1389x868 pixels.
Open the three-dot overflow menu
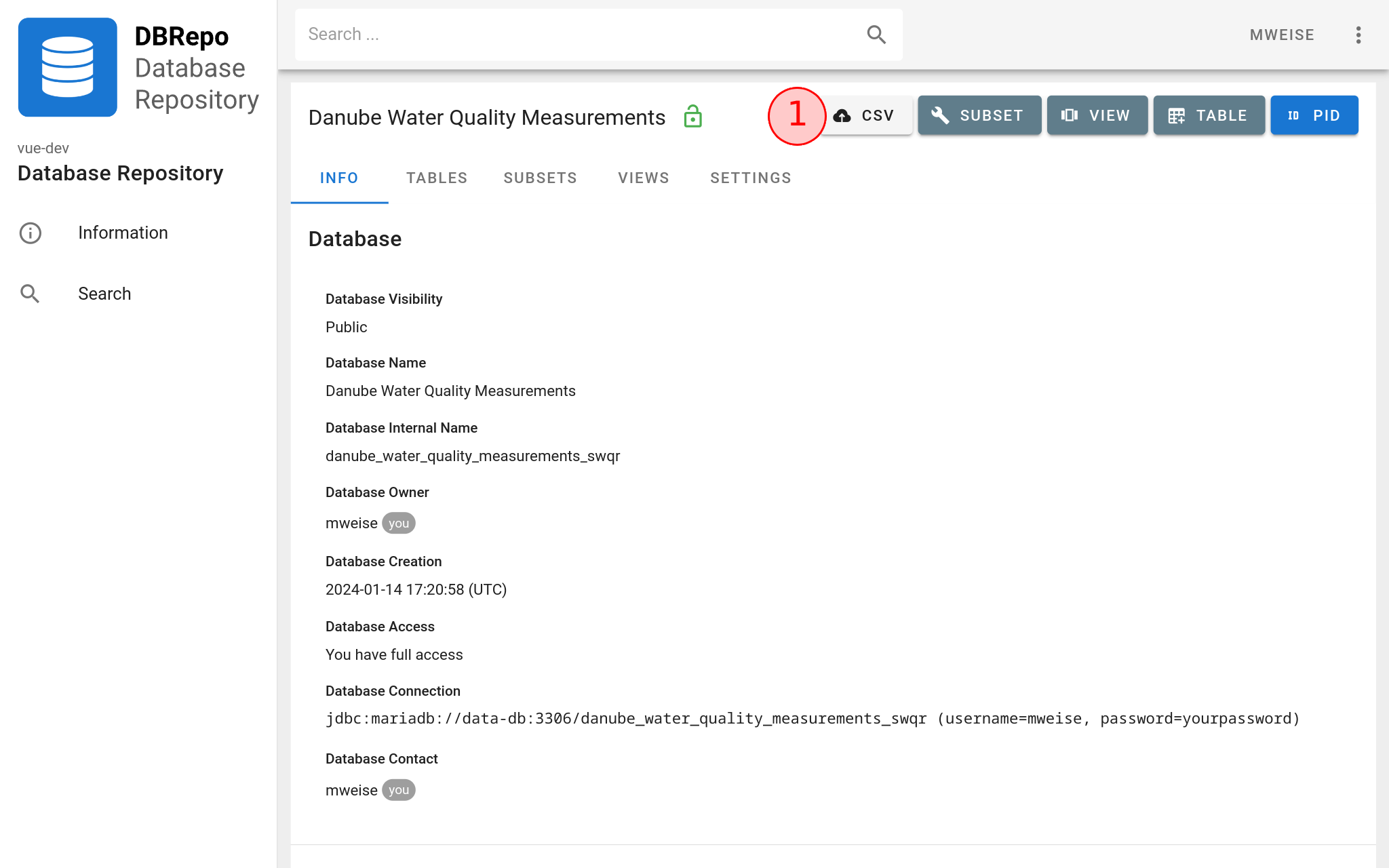pos(1358,35)
